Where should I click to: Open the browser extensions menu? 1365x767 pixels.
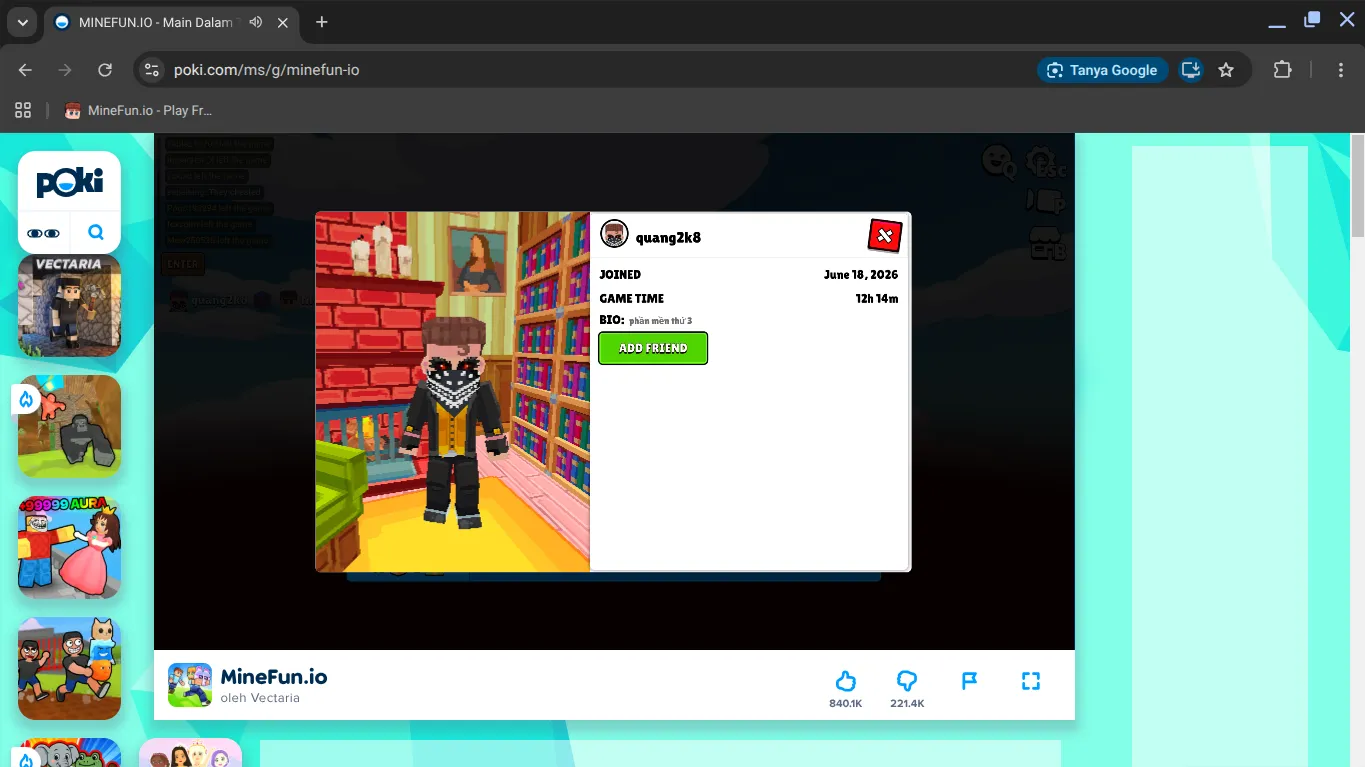[x=1283, y=70]
